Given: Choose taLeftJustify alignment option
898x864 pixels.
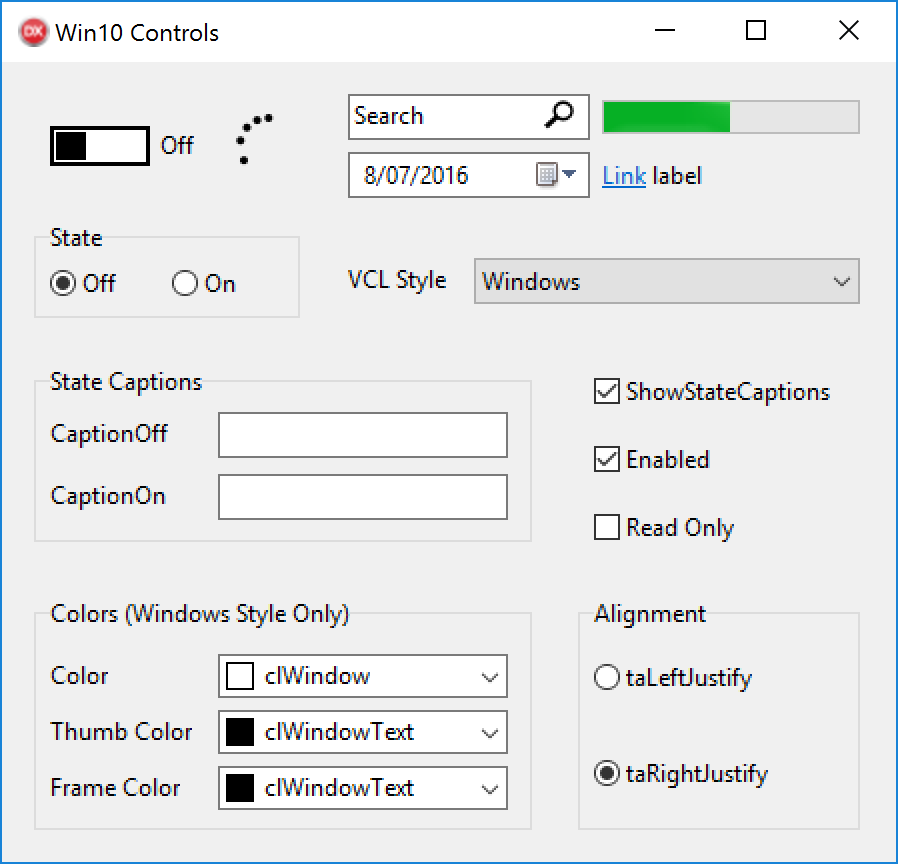Looking at the screenshot, I should 607,678.
